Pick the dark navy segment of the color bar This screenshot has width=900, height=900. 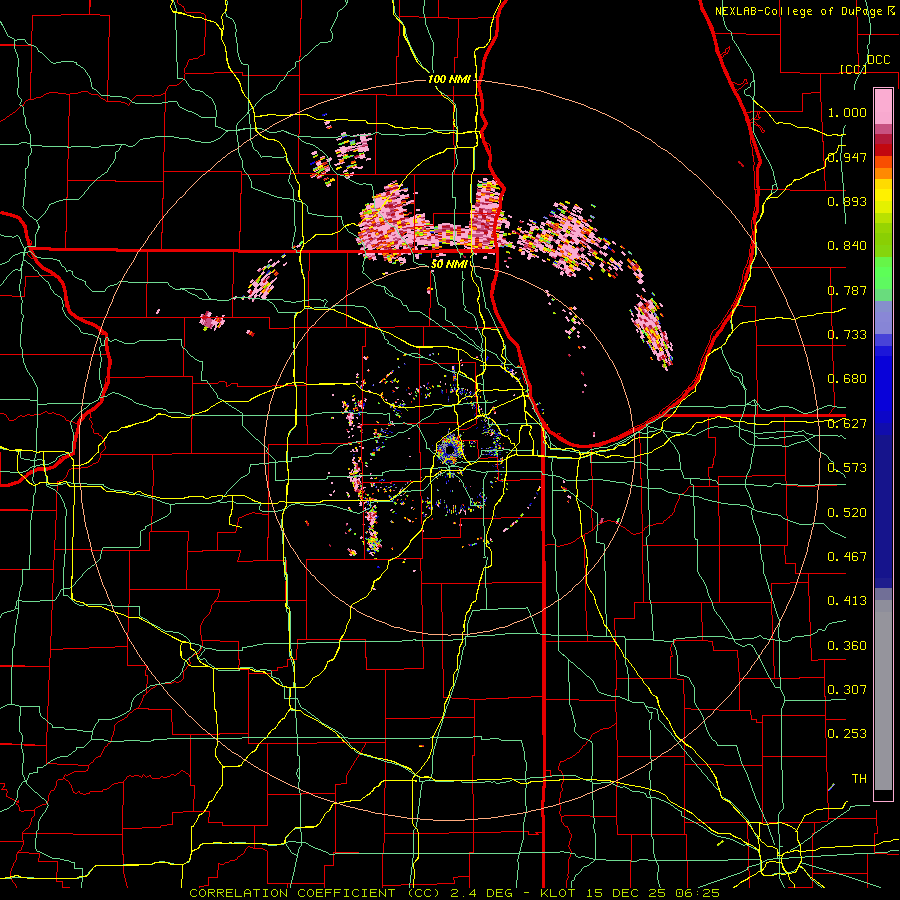pyautogui.click(x=883, y=511)
